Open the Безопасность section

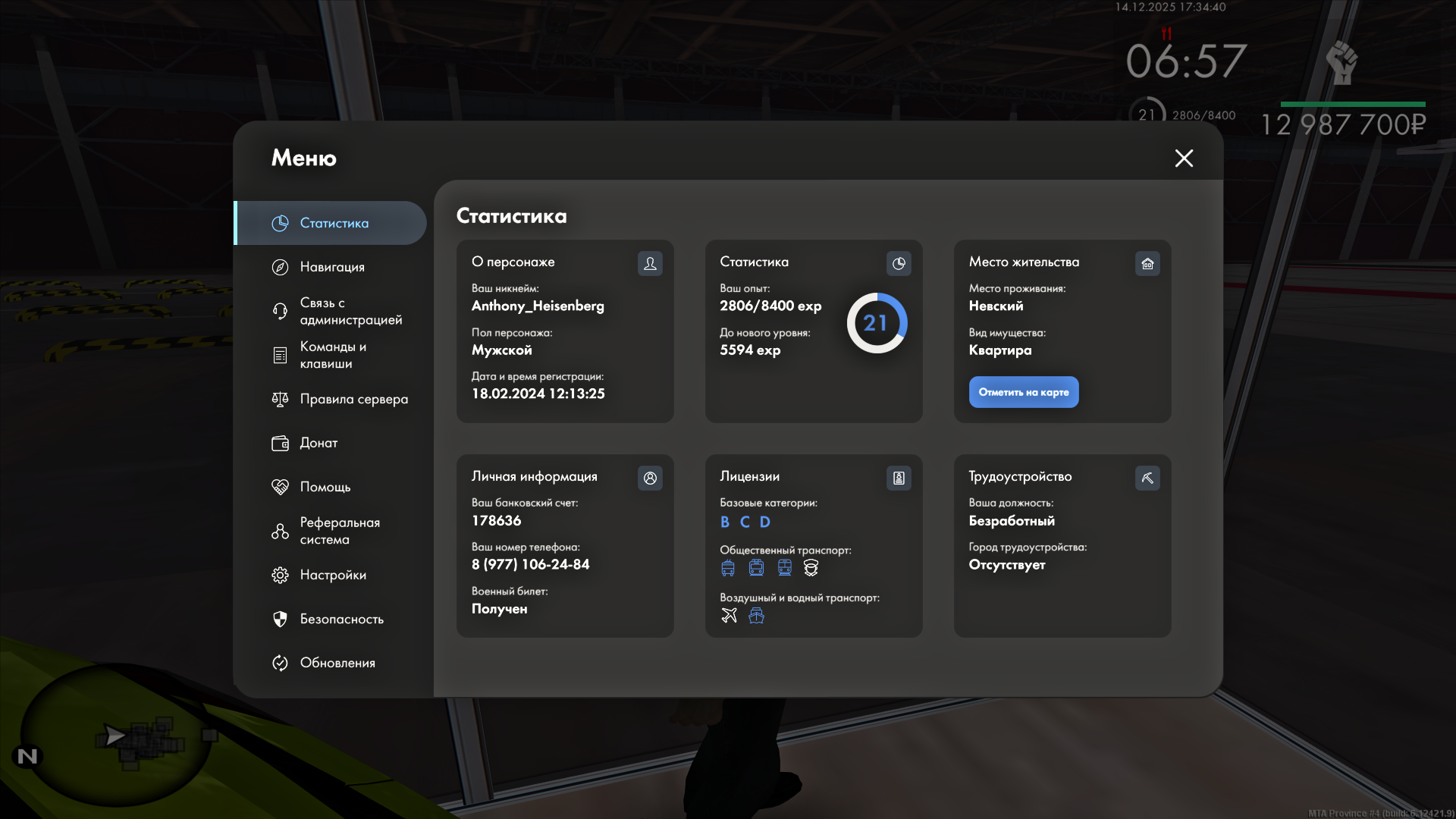coord(341,619)
